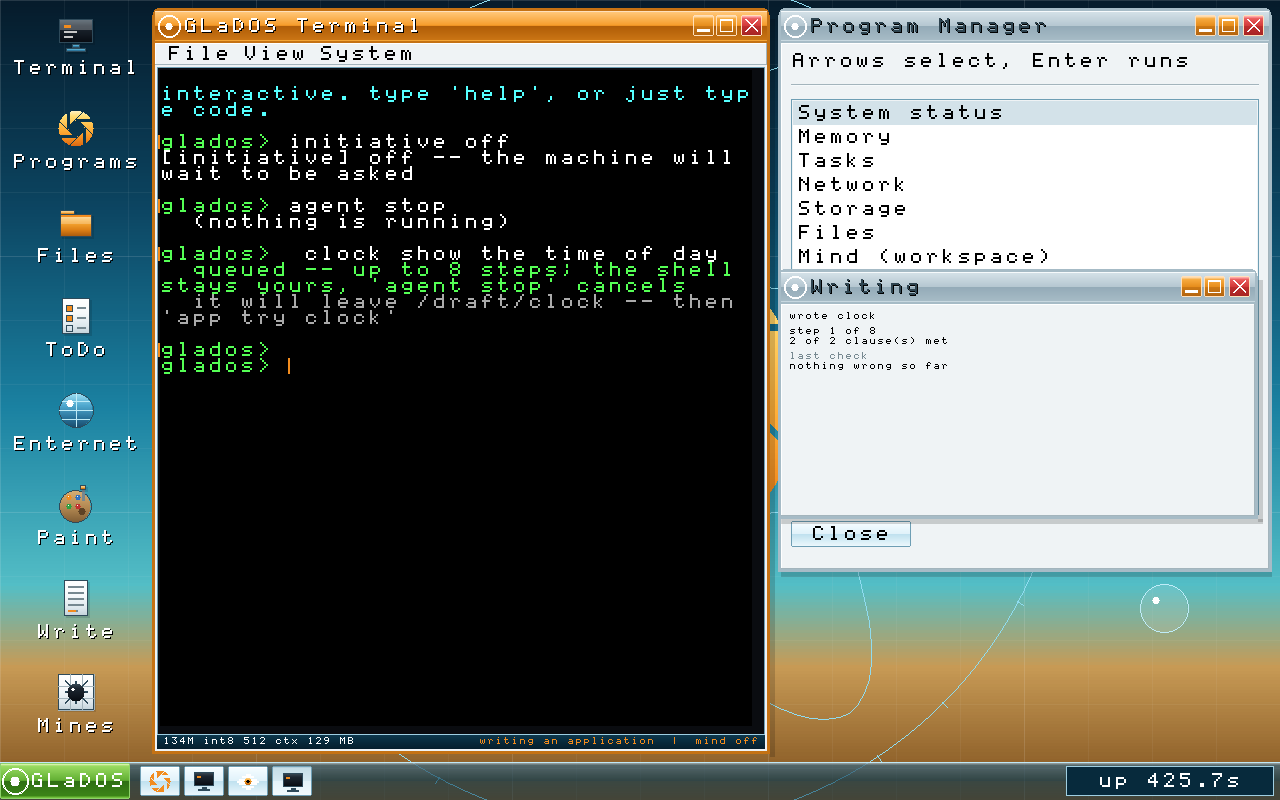Click the Close button in Program Manager
The width and height of the screenshot is (1280, 800).
[x=850, y=534]
